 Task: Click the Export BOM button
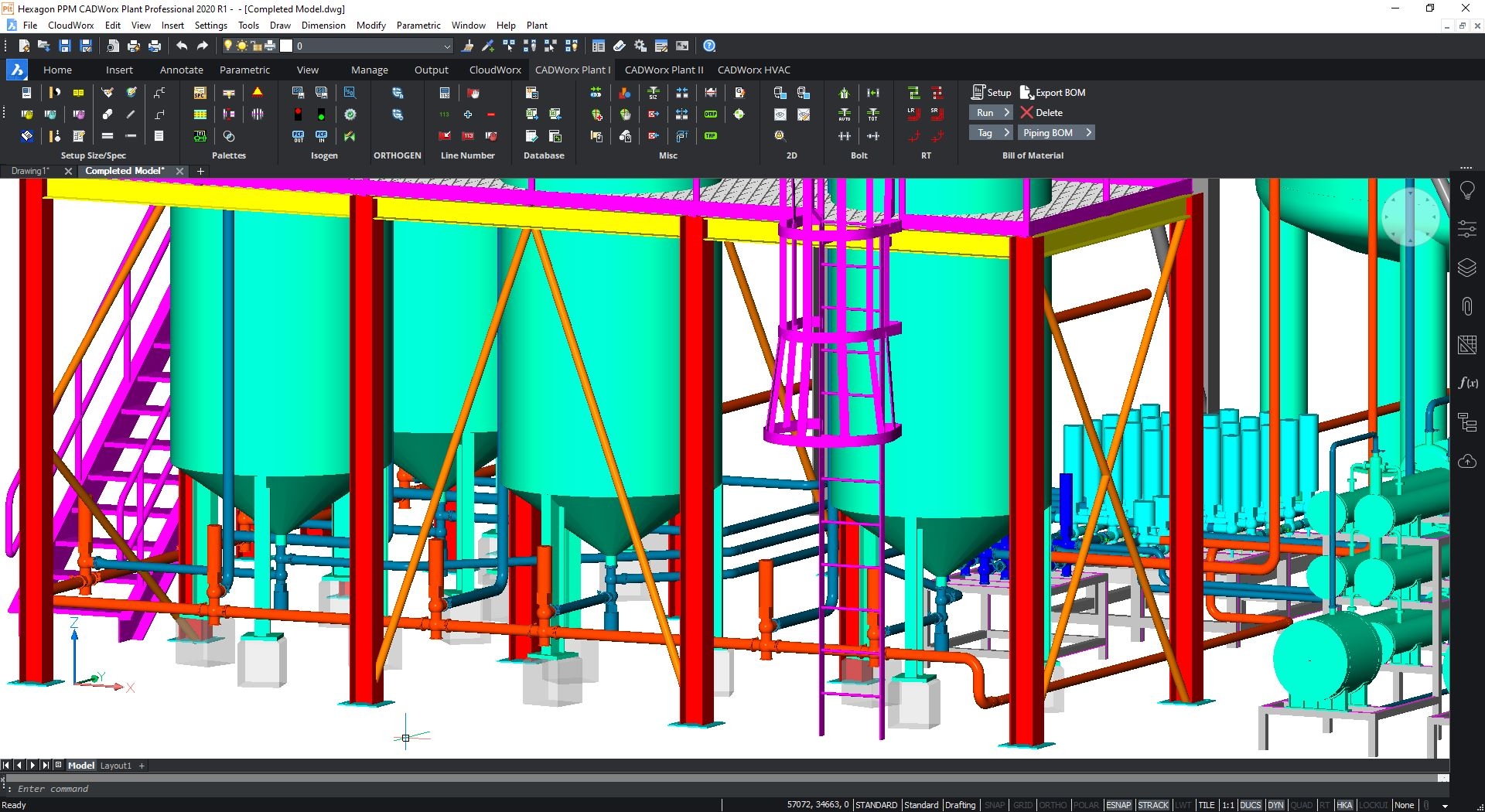pos(1053,93)
